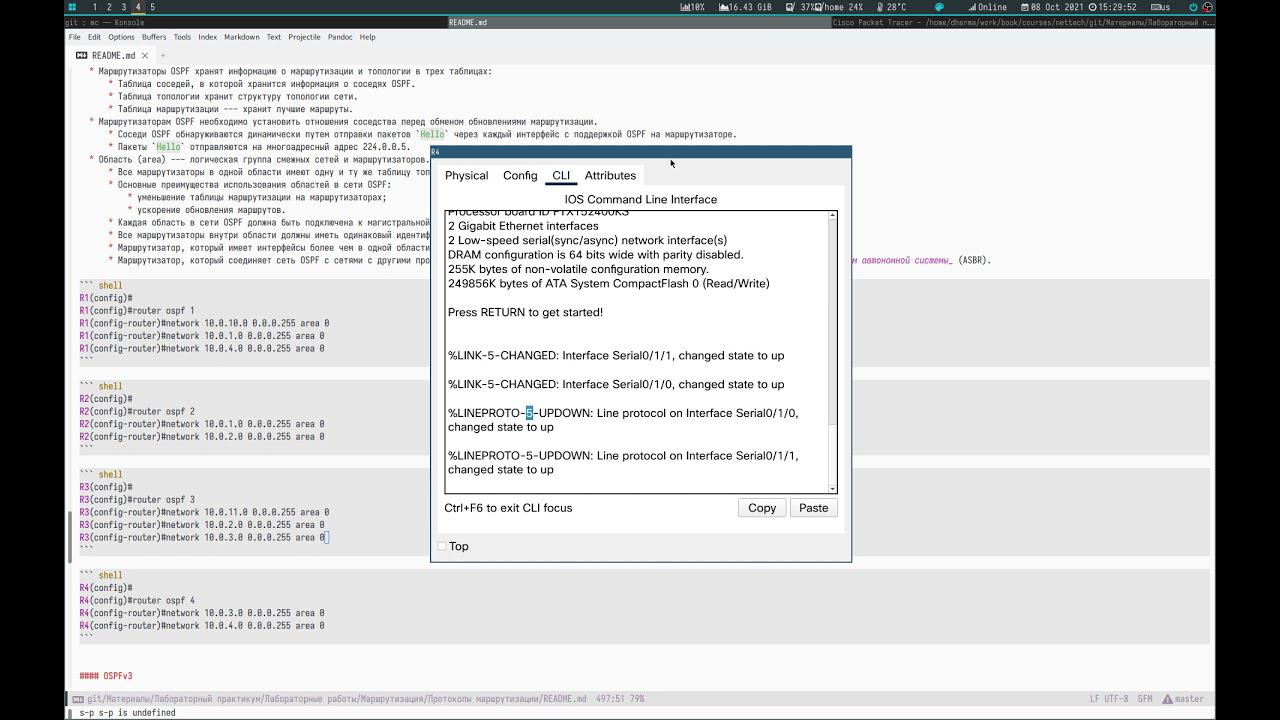Switch to workspace 3
This screenshot has width=1280, height=720.
(x=124, y=7)
